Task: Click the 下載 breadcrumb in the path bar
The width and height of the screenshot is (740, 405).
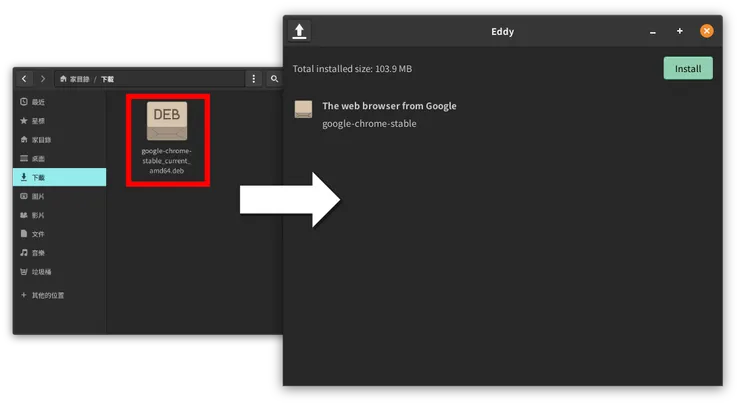Action: [x=107, y=79]
